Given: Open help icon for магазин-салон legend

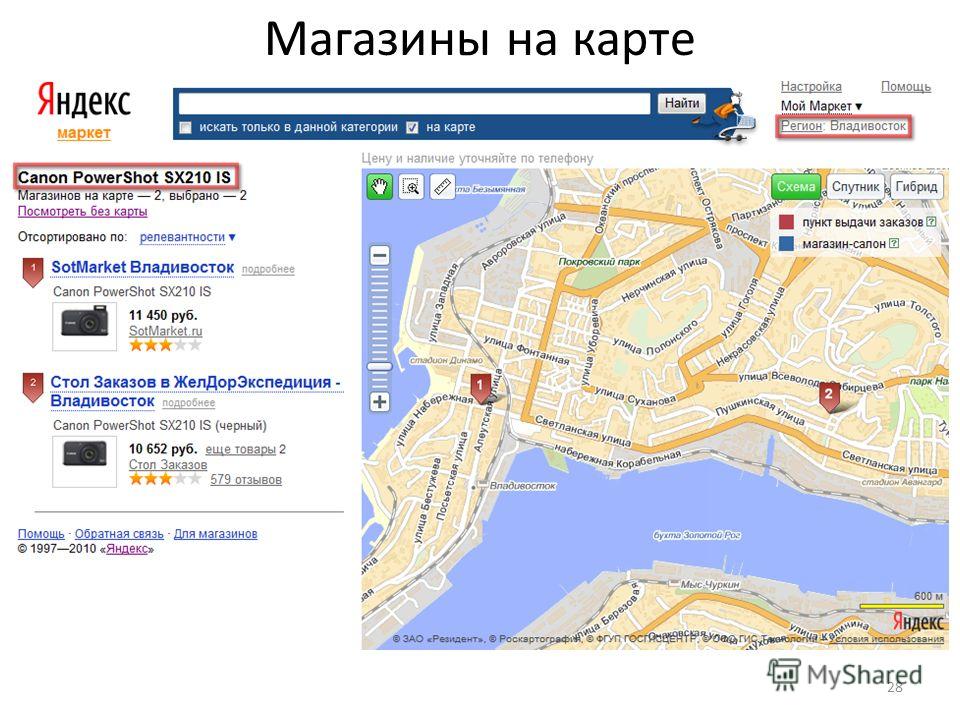Looking at the screenshot, I should click(894, 244).
